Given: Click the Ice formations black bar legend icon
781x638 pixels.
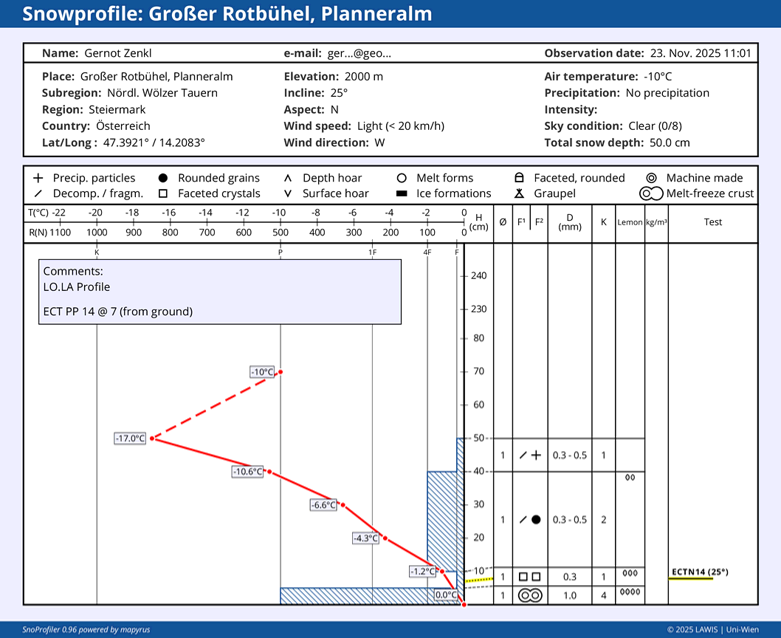Looking at the screenshot, I should click(401, 193).
